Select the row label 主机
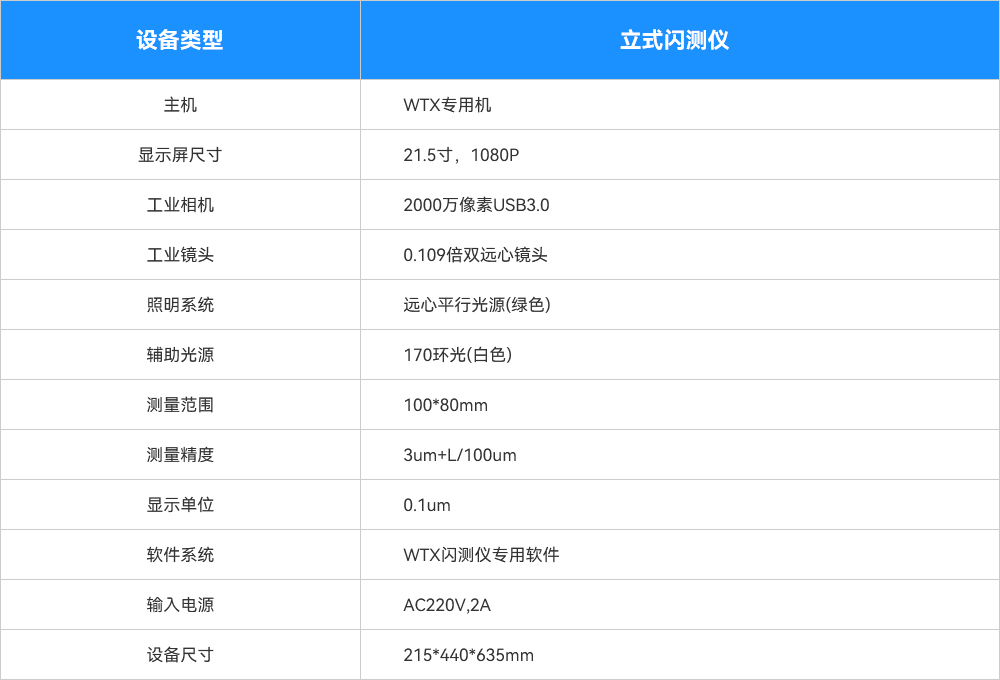Image resolution: width=1000 pixels, height=680 pixels. 180,105
